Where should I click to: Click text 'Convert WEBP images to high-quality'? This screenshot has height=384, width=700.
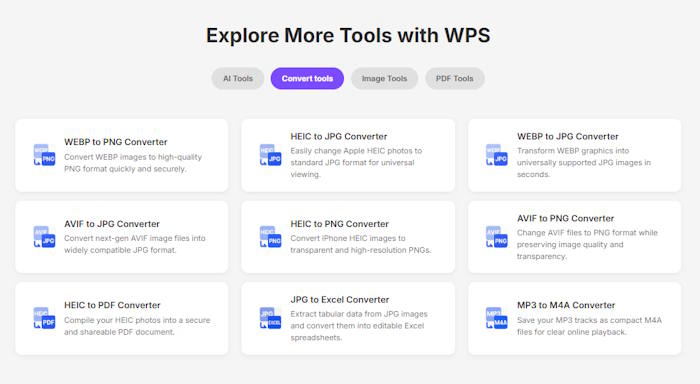pos(133,157)
